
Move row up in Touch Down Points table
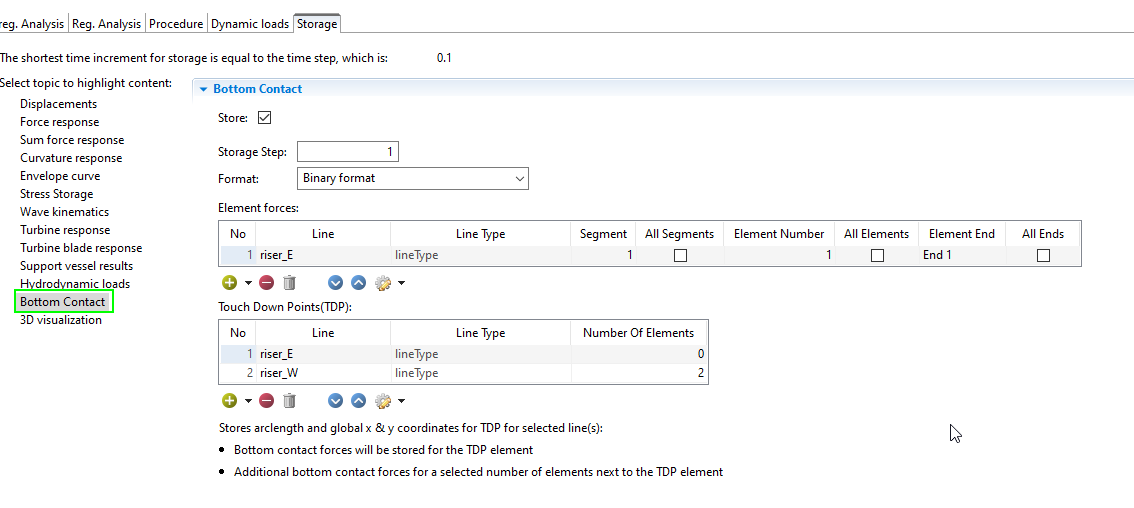click(358, 401)
